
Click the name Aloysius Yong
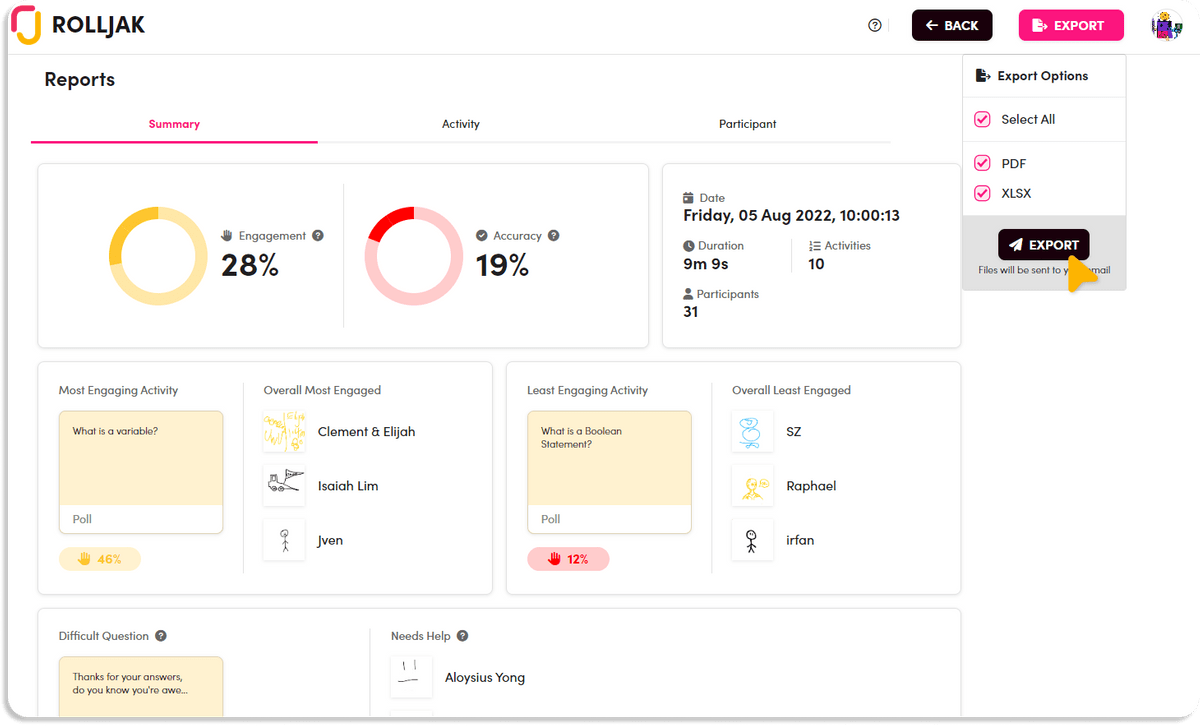pos(485,677)
